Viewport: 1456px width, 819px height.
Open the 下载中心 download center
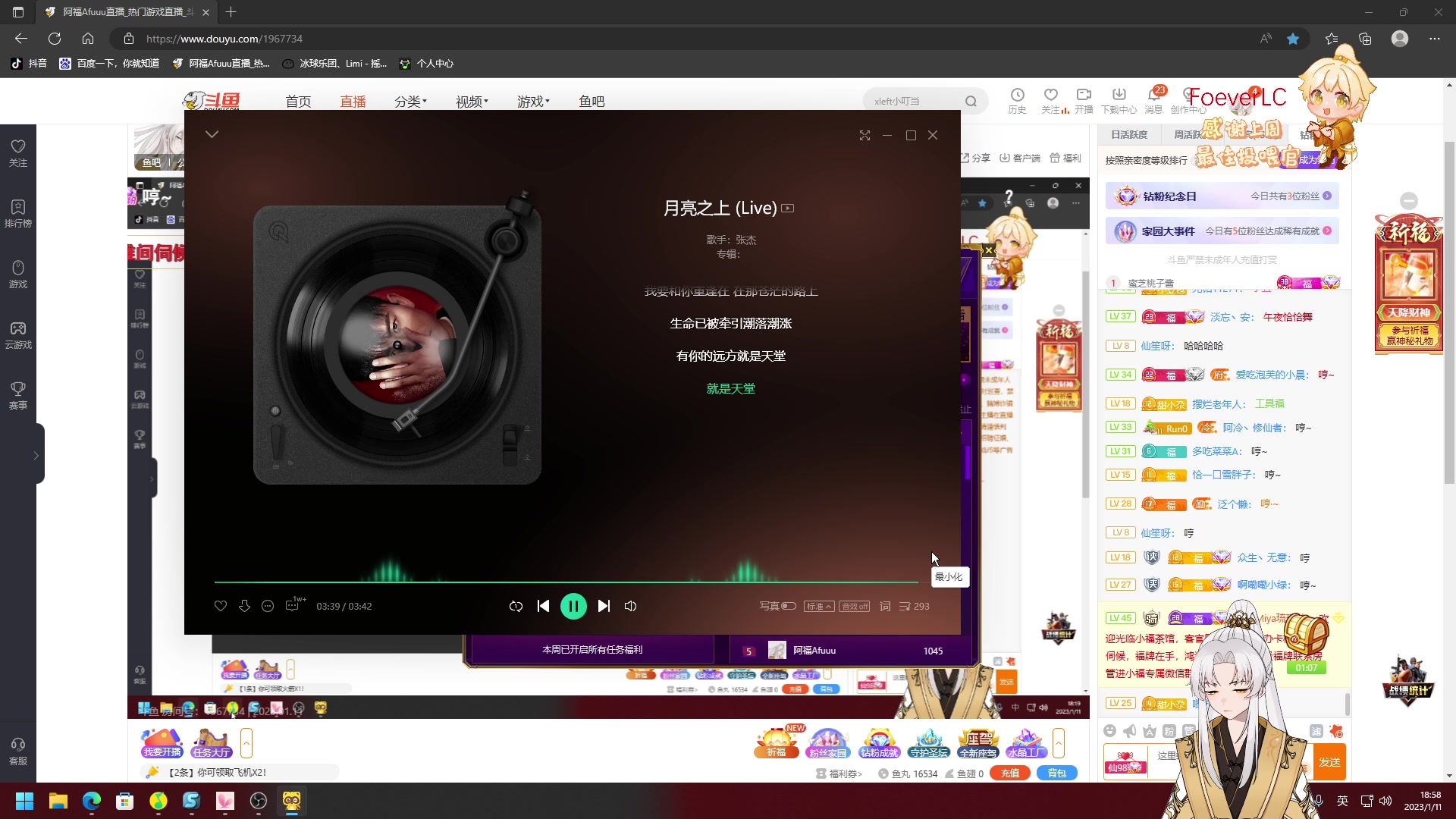point(1119,101)
